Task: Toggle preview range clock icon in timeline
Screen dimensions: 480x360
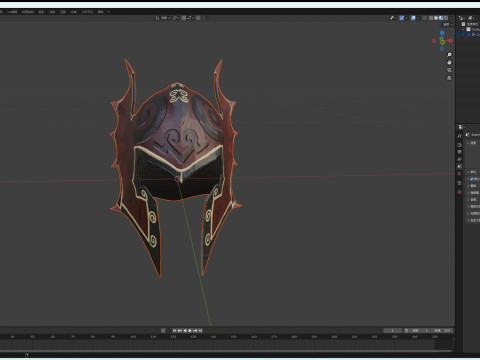Action: tap(406, 331)
